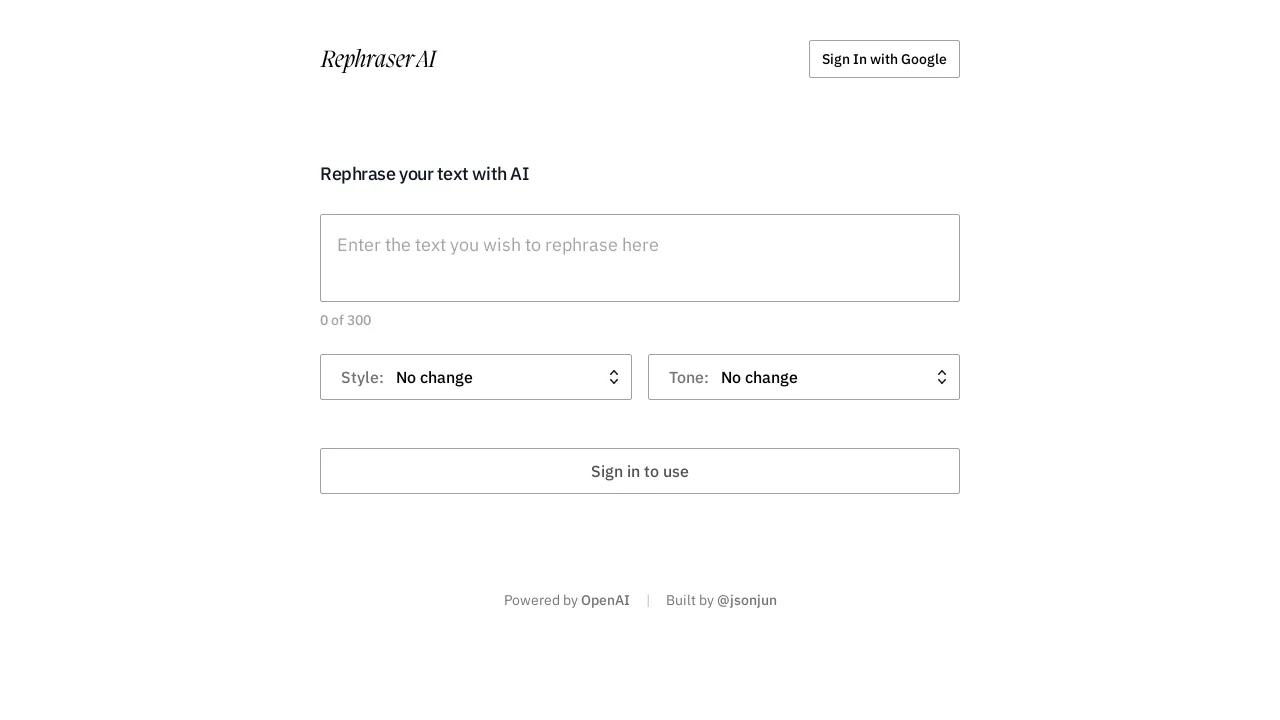
Task: Click the 'Built by' footer text
Action: [x=689, y=600]
